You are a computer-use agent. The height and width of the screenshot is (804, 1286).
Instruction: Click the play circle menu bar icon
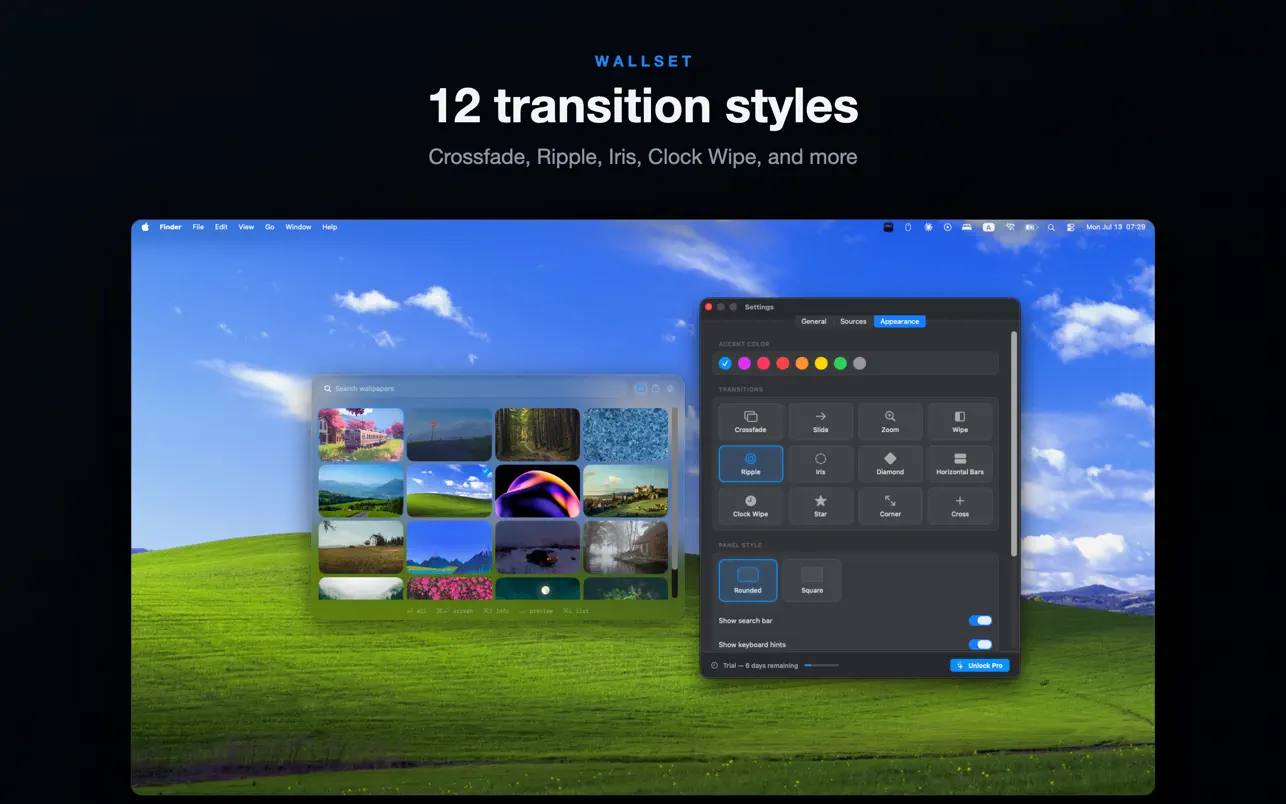[948, 227]
